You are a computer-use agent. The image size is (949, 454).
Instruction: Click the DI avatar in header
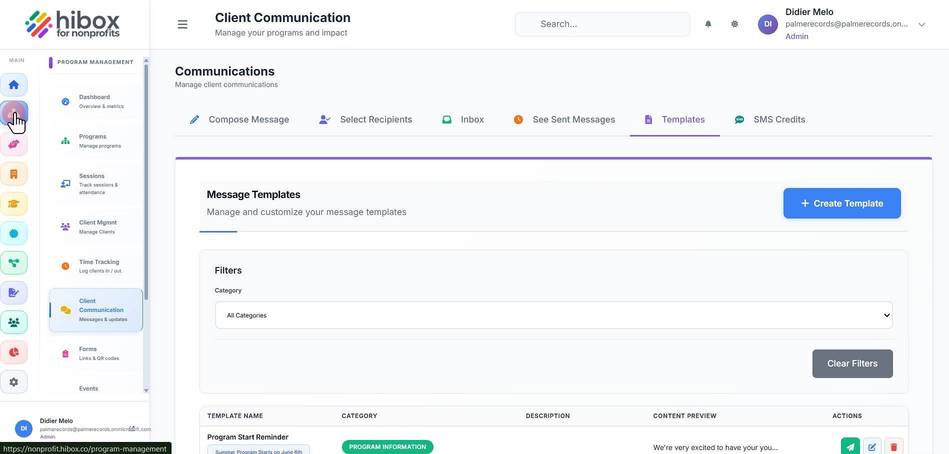coord(767,24)
